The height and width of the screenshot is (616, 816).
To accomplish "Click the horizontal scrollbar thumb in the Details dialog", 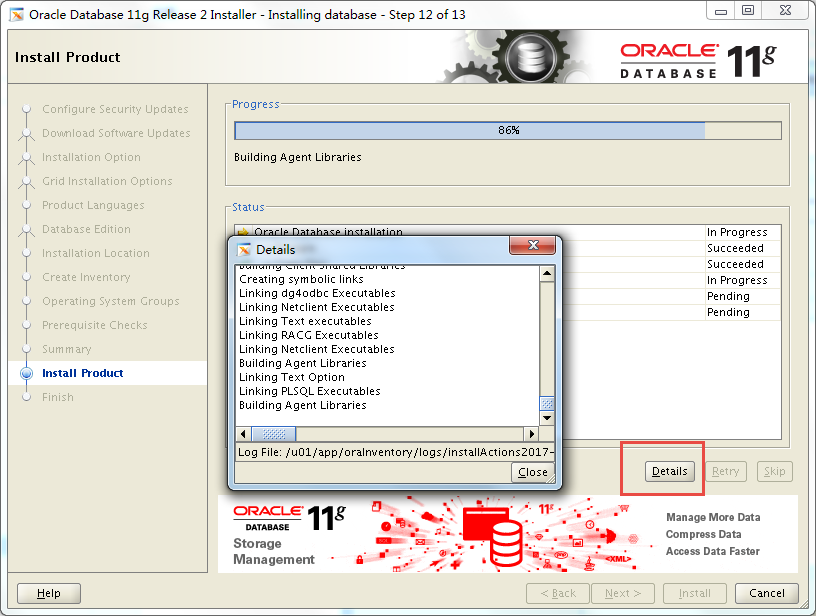I will click(x=275, y=434).
